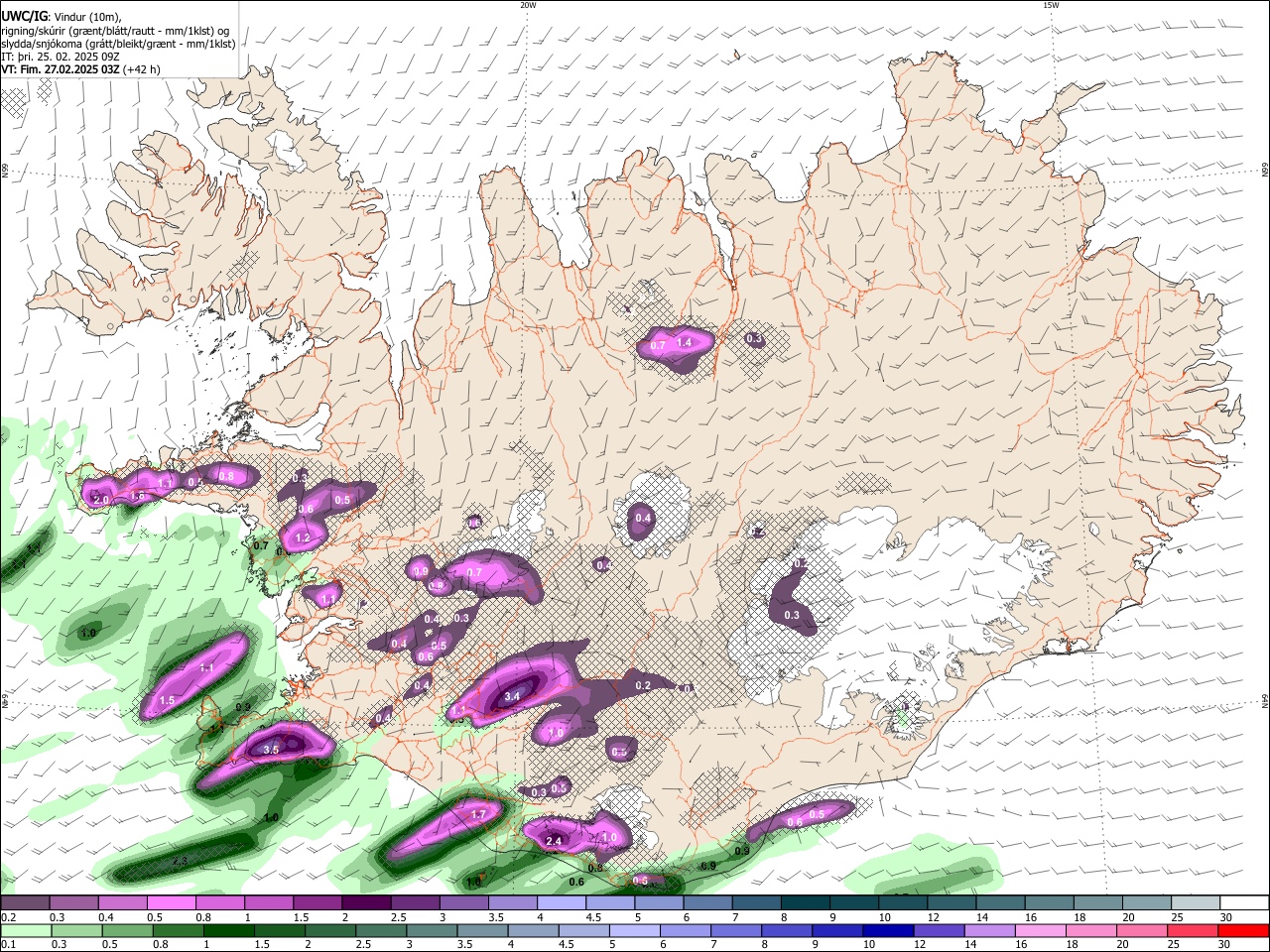Select the deep blue 10 swatch, lower legend row

pos(888,931)
